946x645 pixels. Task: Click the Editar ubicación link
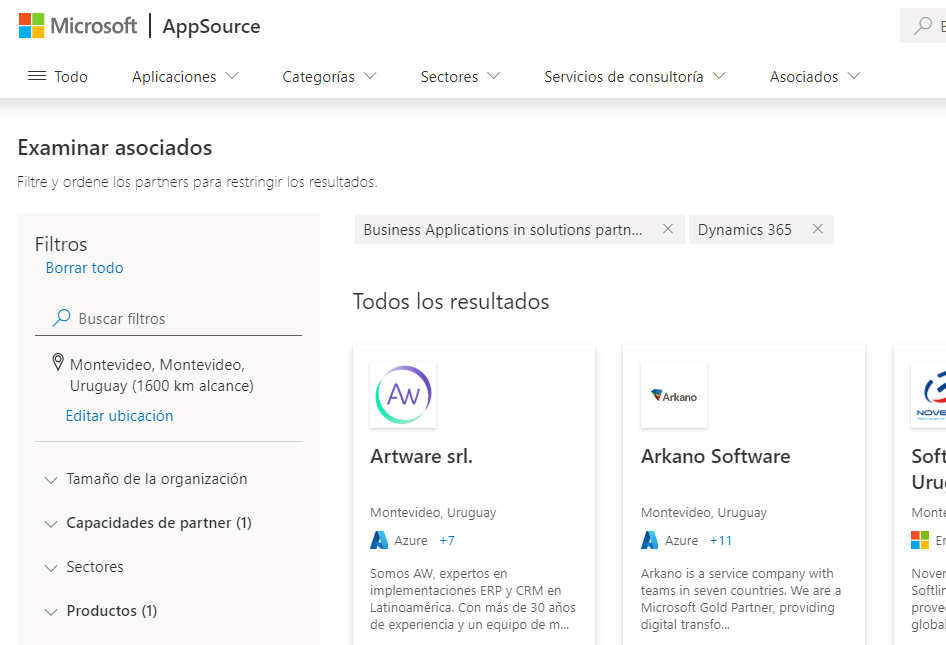pos(119,416)
